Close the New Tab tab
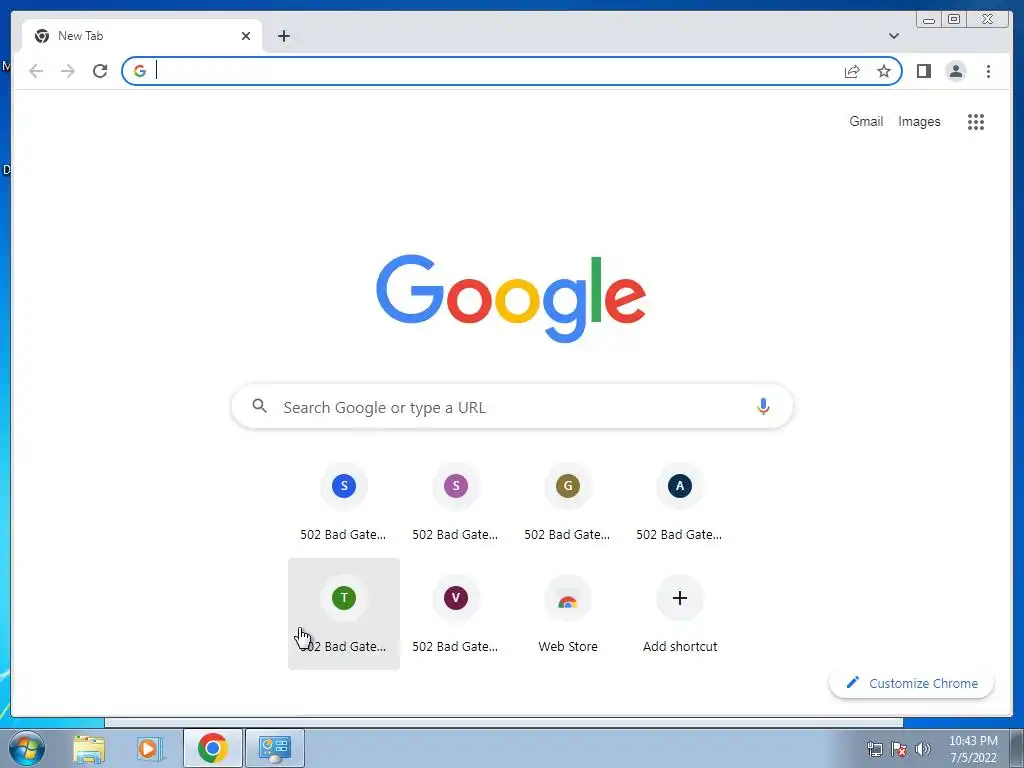1024x768 pixels. point(246,36)
